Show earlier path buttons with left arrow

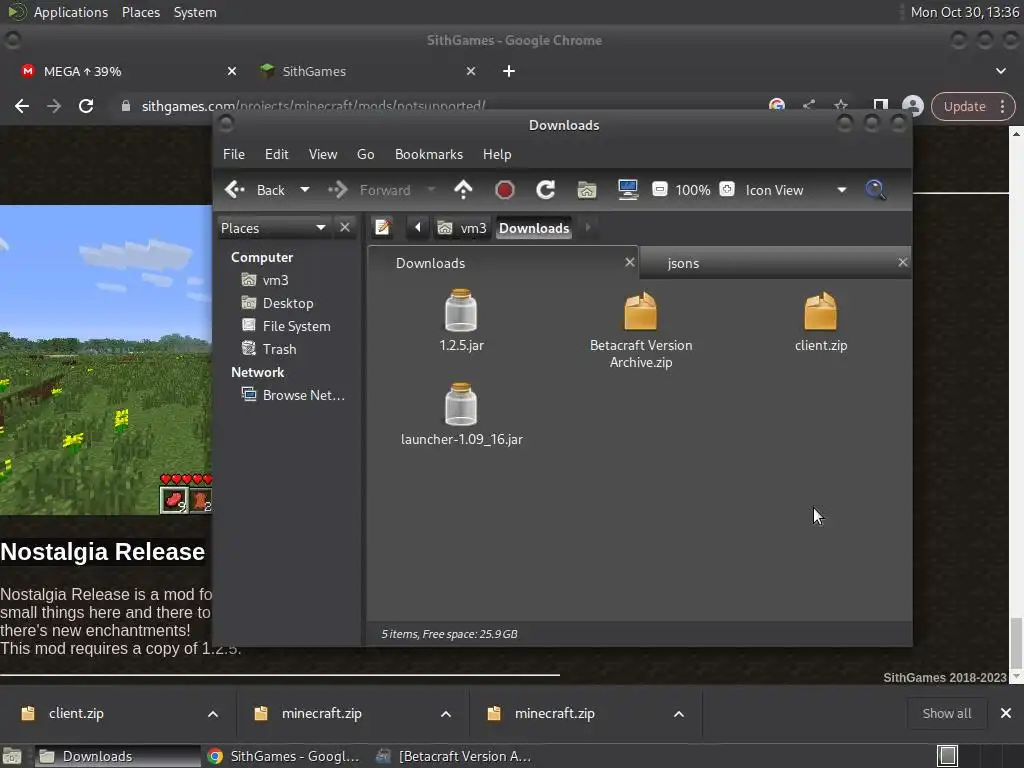[418, 227]
